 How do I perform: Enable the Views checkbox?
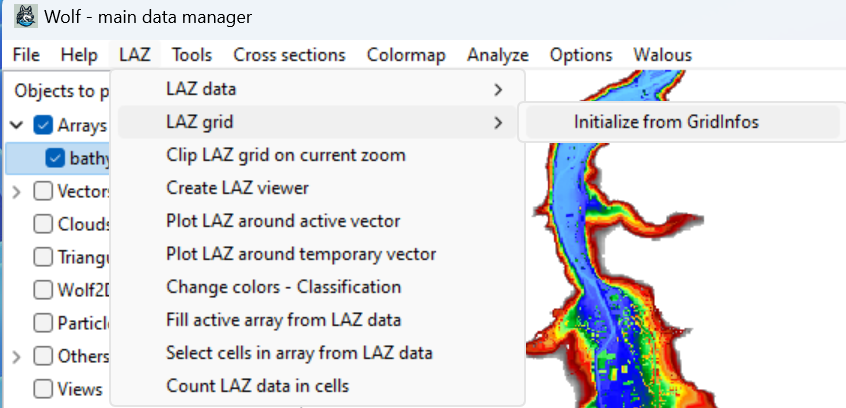[x=43, y=388]
